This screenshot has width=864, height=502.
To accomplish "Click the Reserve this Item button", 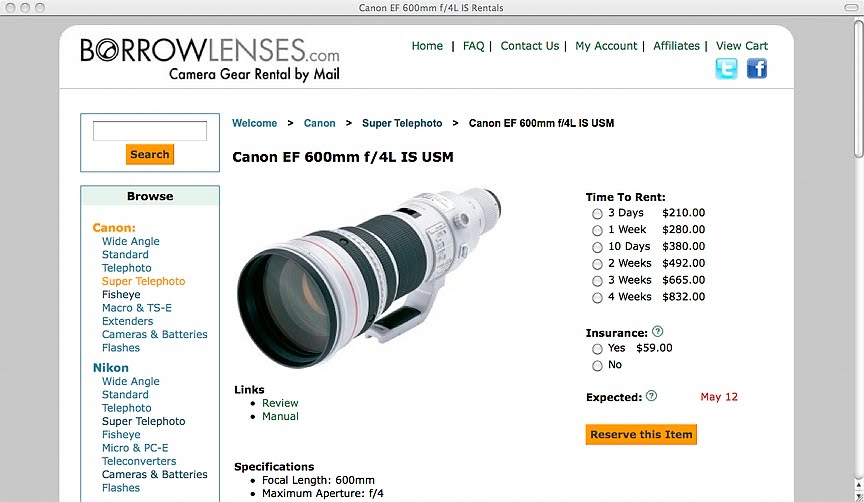I will pos(641,434).
